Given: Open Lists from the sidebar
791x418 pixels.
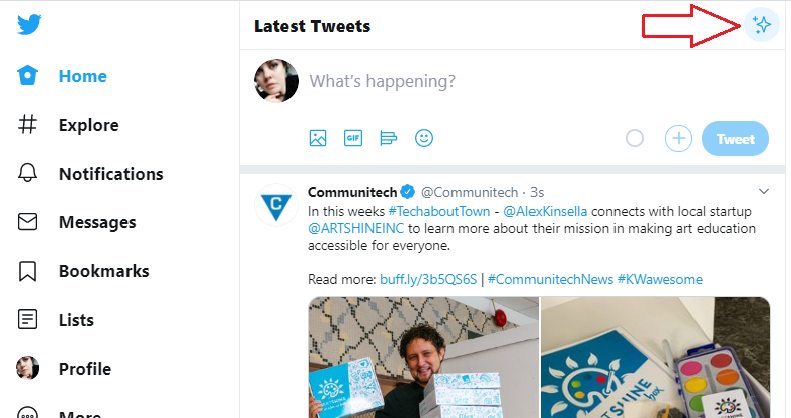Looking at the screenshot, I should pyautogui.click(x=76, y=320).
